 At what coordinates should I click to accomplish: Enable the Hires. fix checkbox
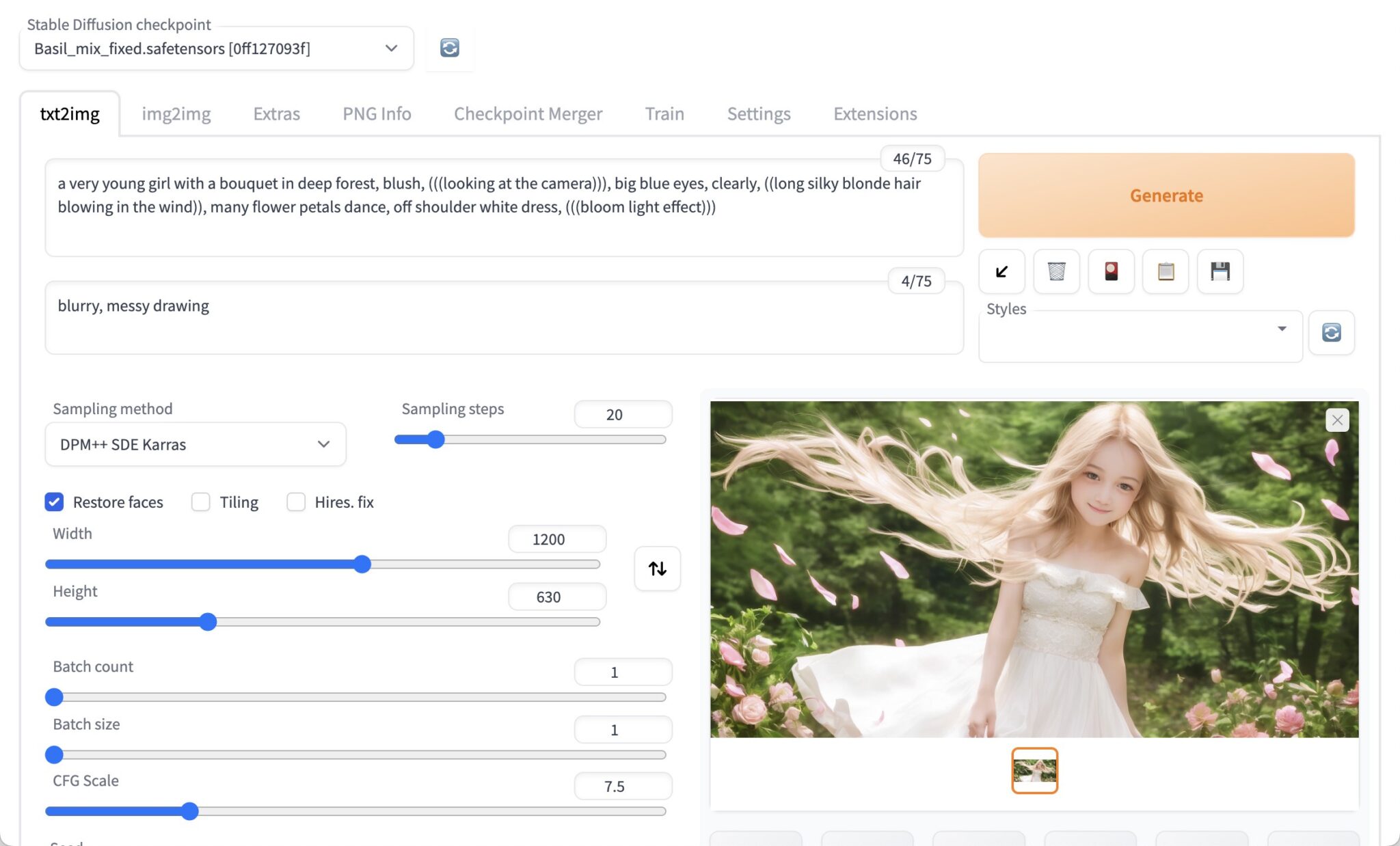coord(296,502)
